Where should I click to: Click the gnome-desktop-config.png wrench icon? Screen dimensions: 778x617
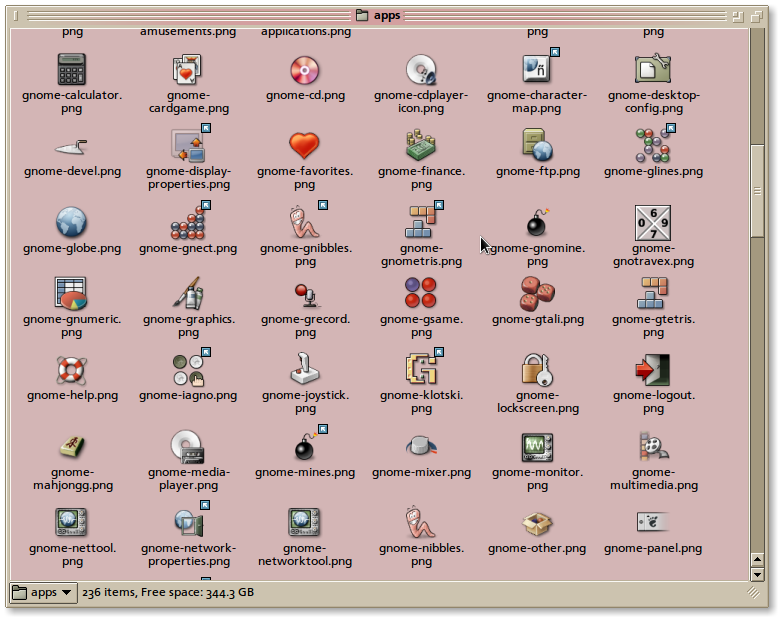[653, 68]
